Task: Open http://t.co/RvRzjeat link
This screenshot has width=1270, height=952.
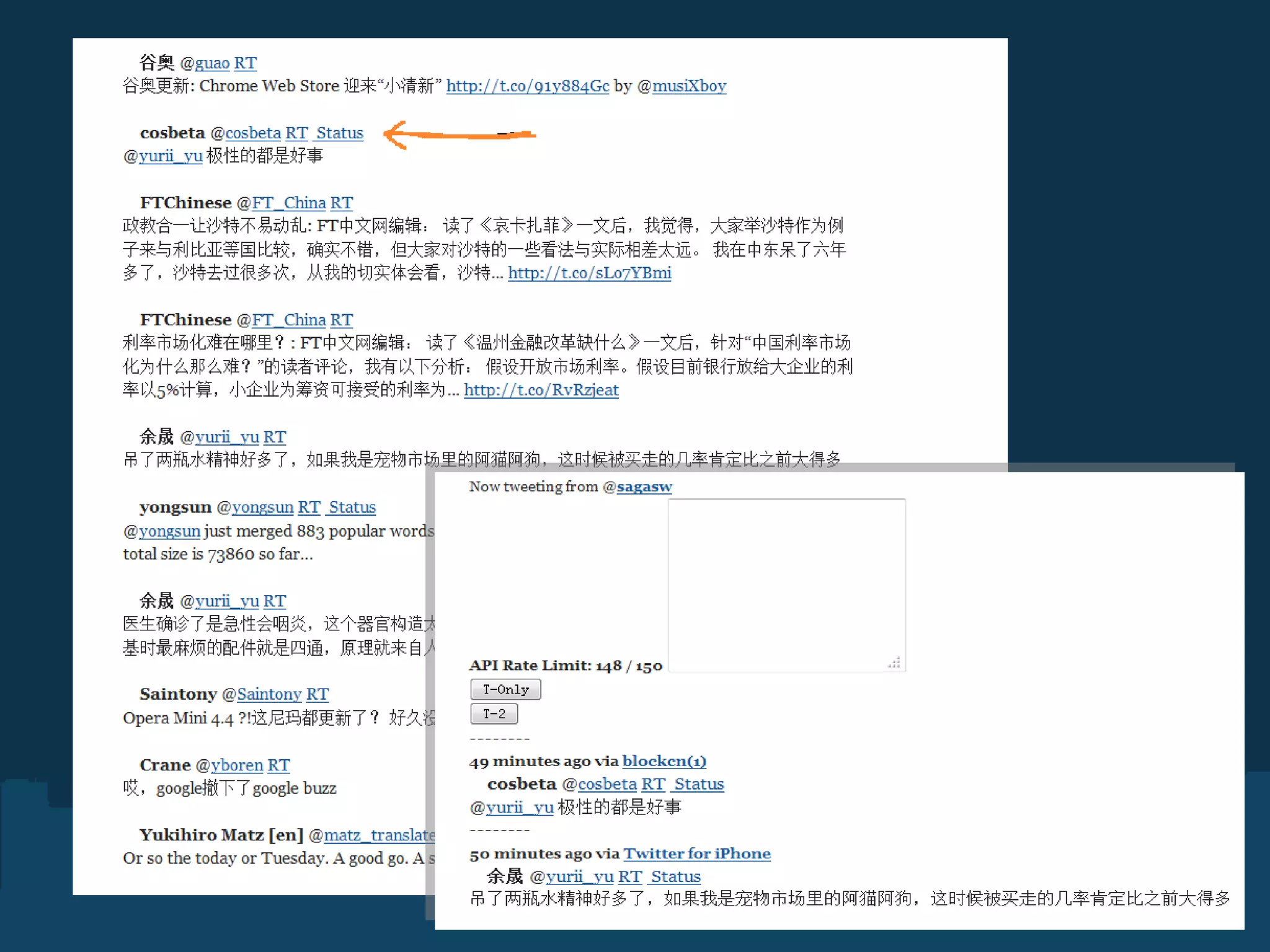Action: [x=541, y=390]
